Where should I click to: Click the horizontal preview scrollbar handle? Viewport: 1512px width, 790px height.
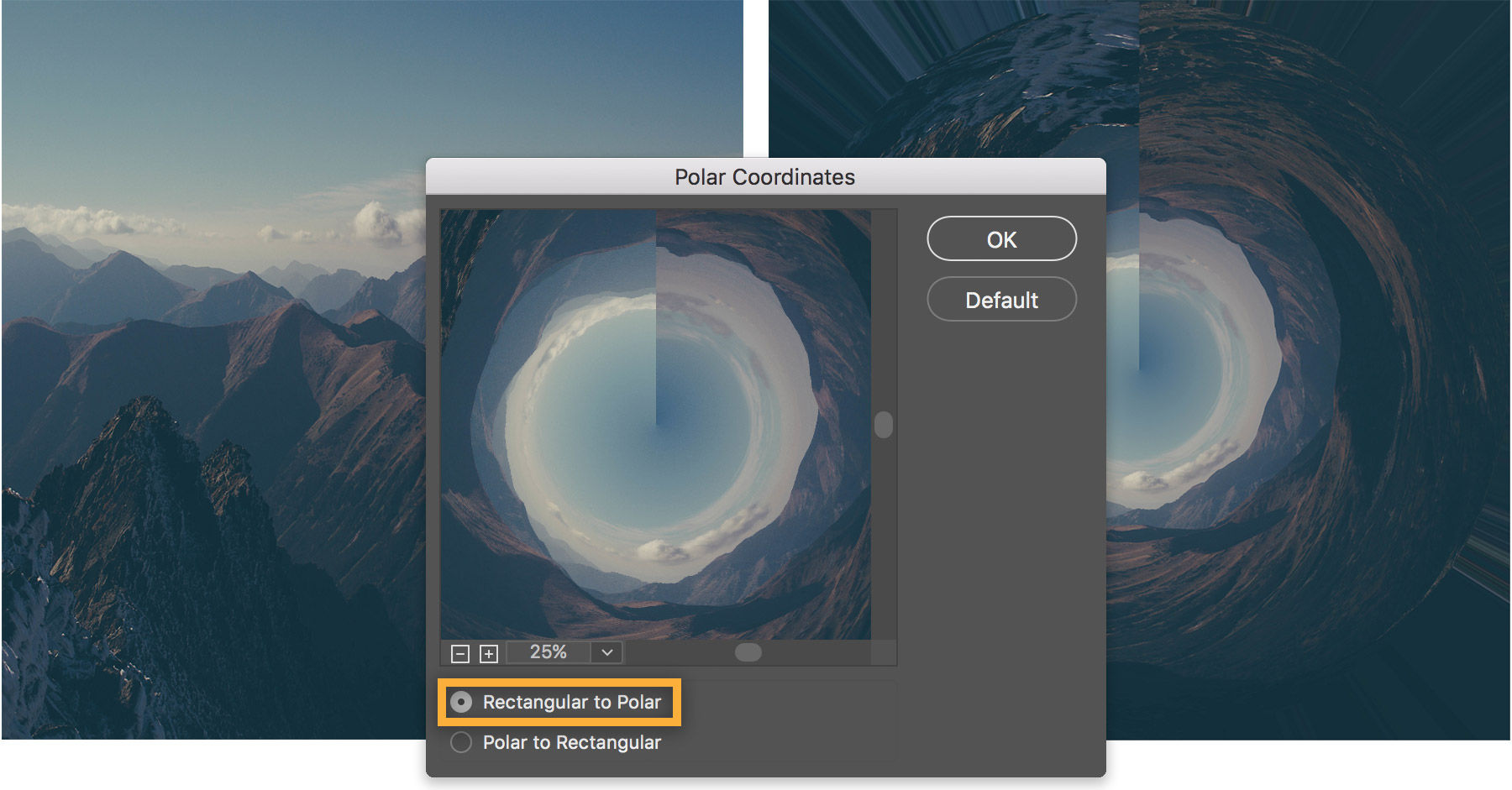point(748,651)
